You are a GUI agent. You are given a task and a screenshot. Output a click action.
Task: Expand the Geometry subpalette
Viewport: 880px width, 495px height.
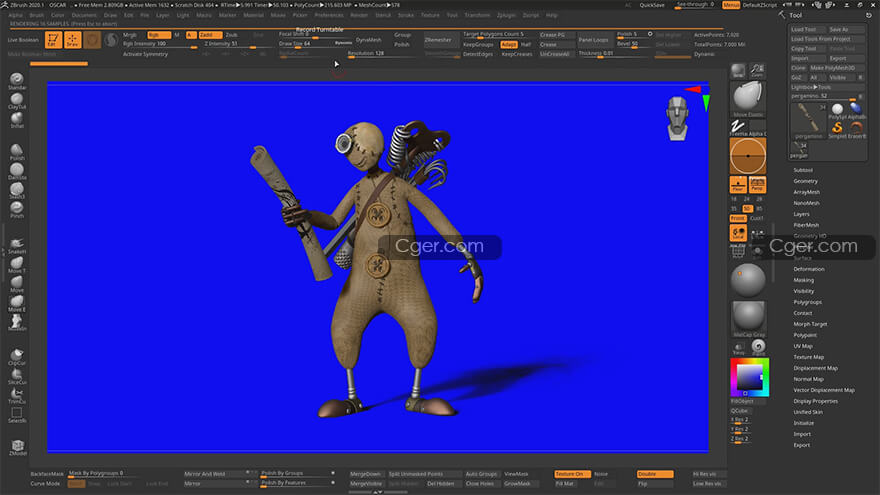pos(805,181)
